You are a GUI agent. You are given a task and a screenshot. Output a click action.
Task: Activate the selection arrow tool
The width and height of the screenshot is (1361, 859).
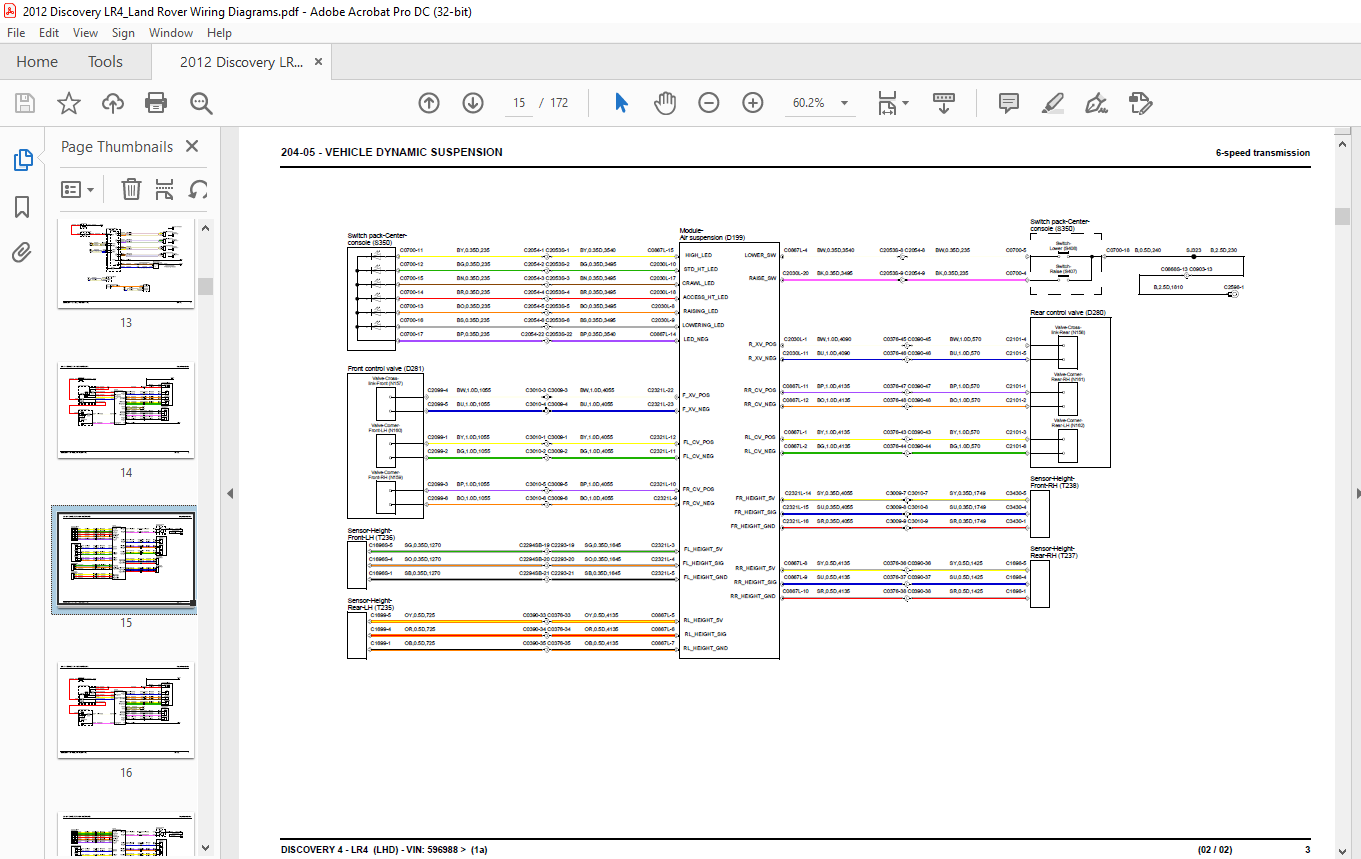click(x=621, y=103)
